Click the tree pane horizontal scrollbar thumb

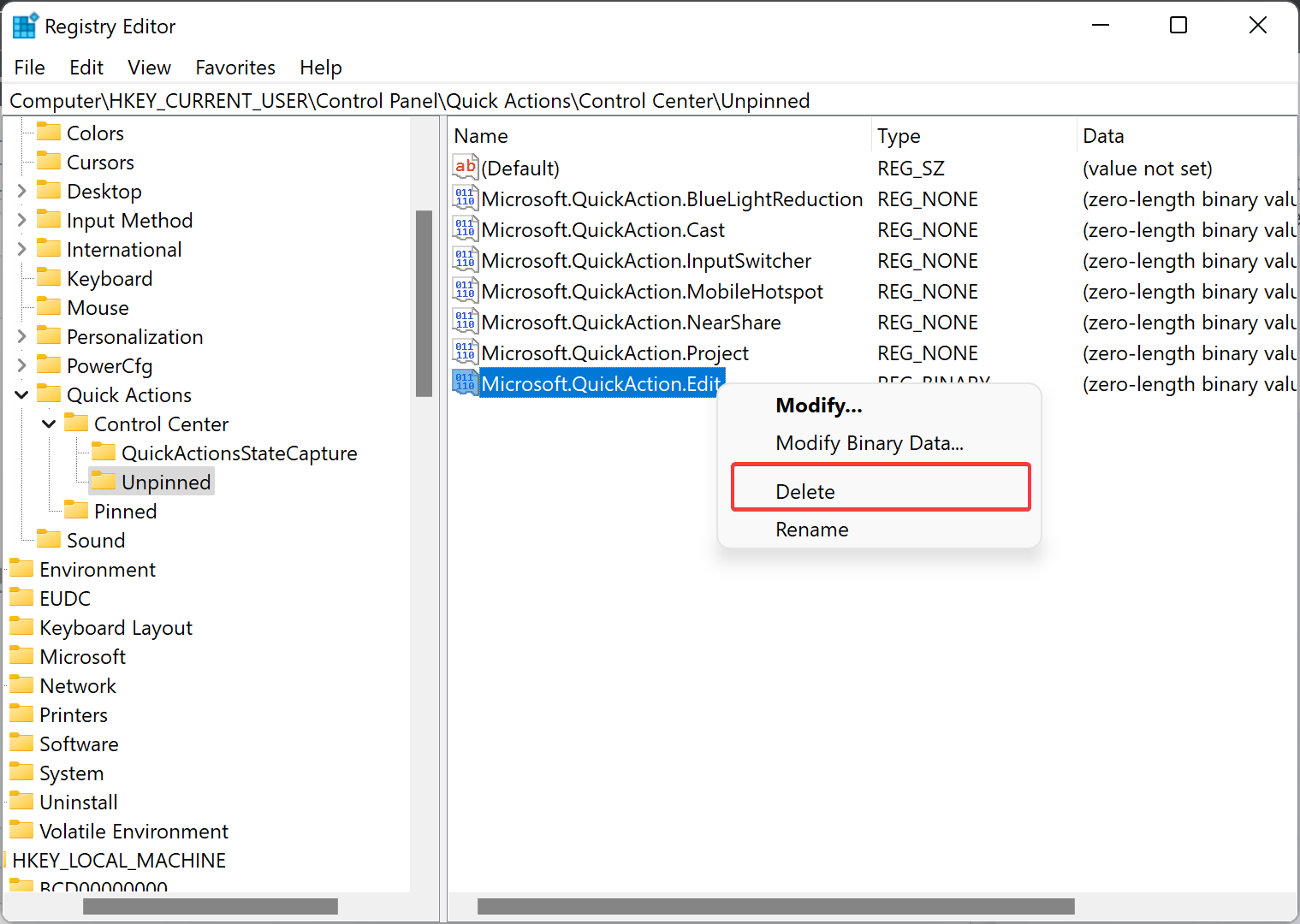pyautogui.click(x=211, y=906)
